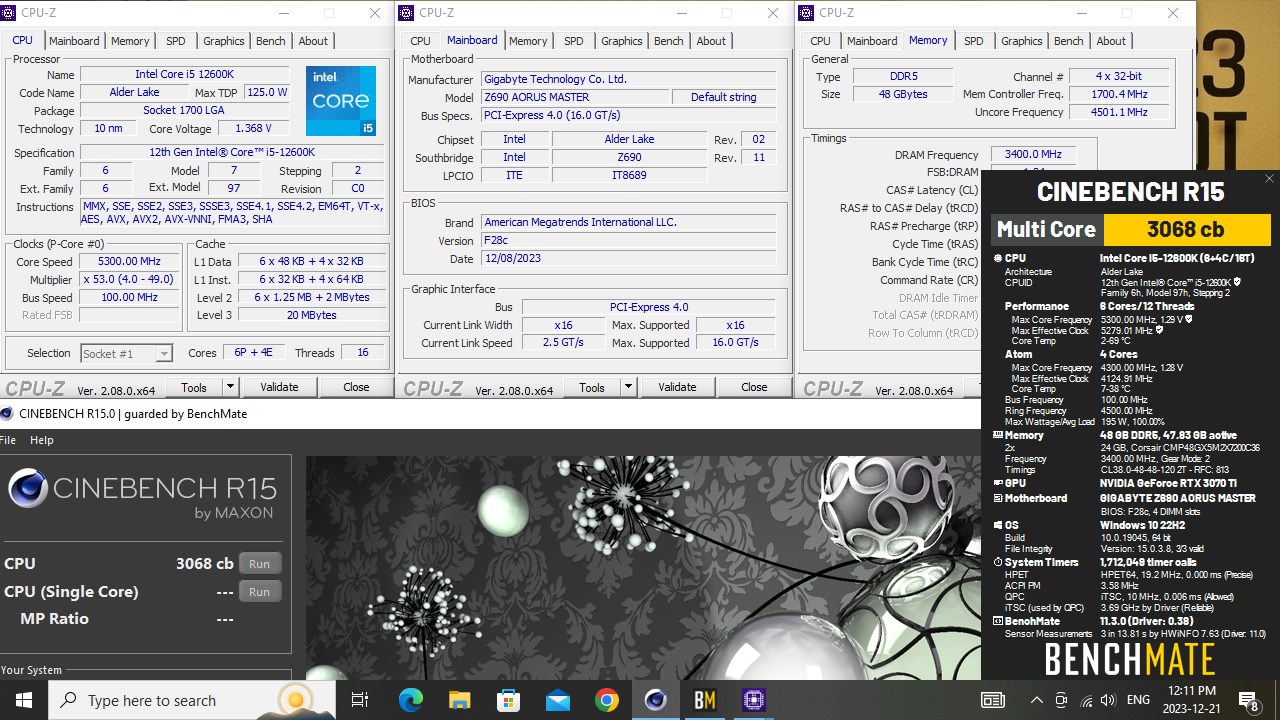Run the Cinebench CPU multi-core test
The height and width of the screenshot is (720, 1280).
[259, 564]
